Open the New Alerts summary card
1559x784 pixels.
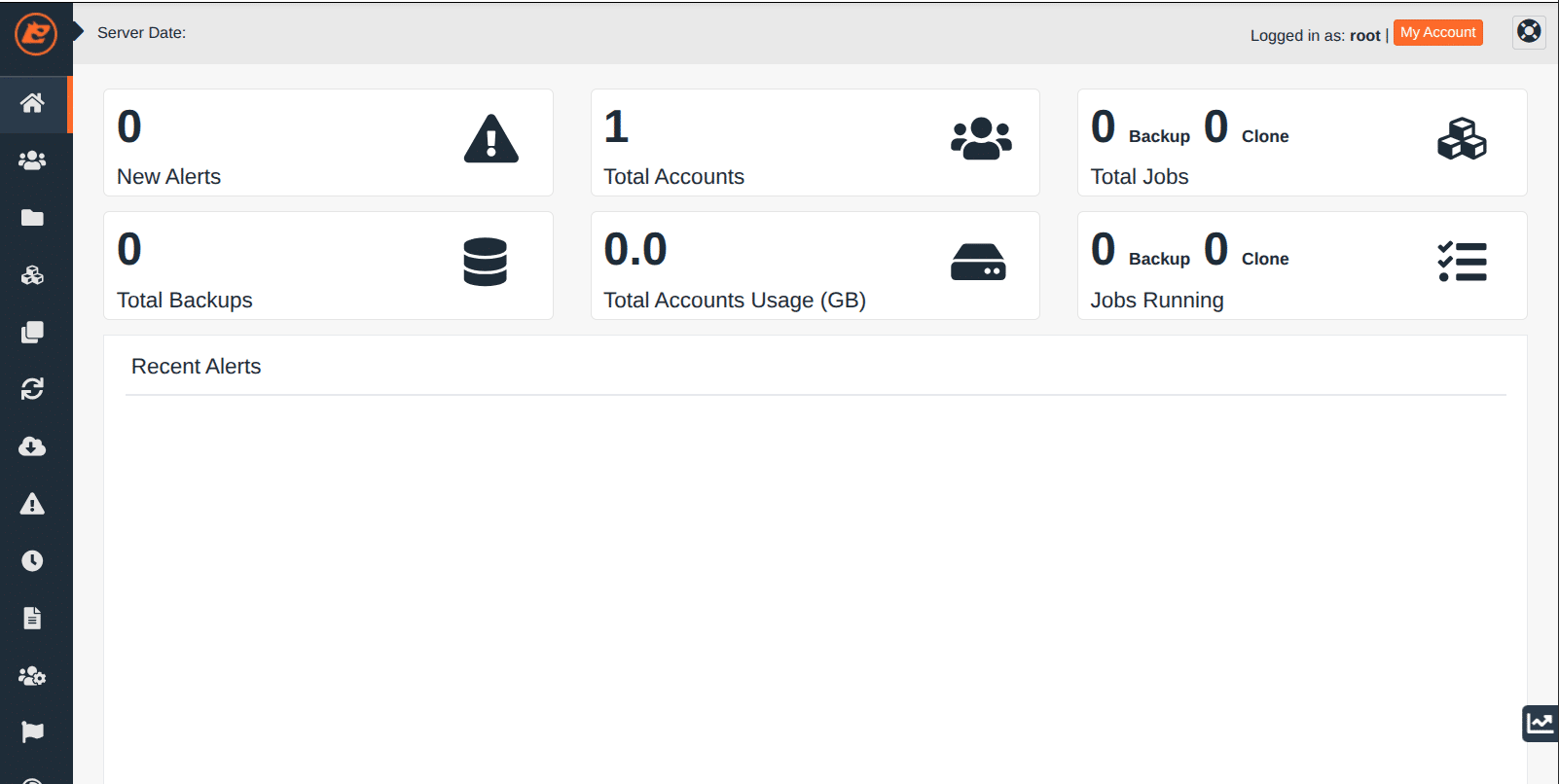[x=328, y=143]
